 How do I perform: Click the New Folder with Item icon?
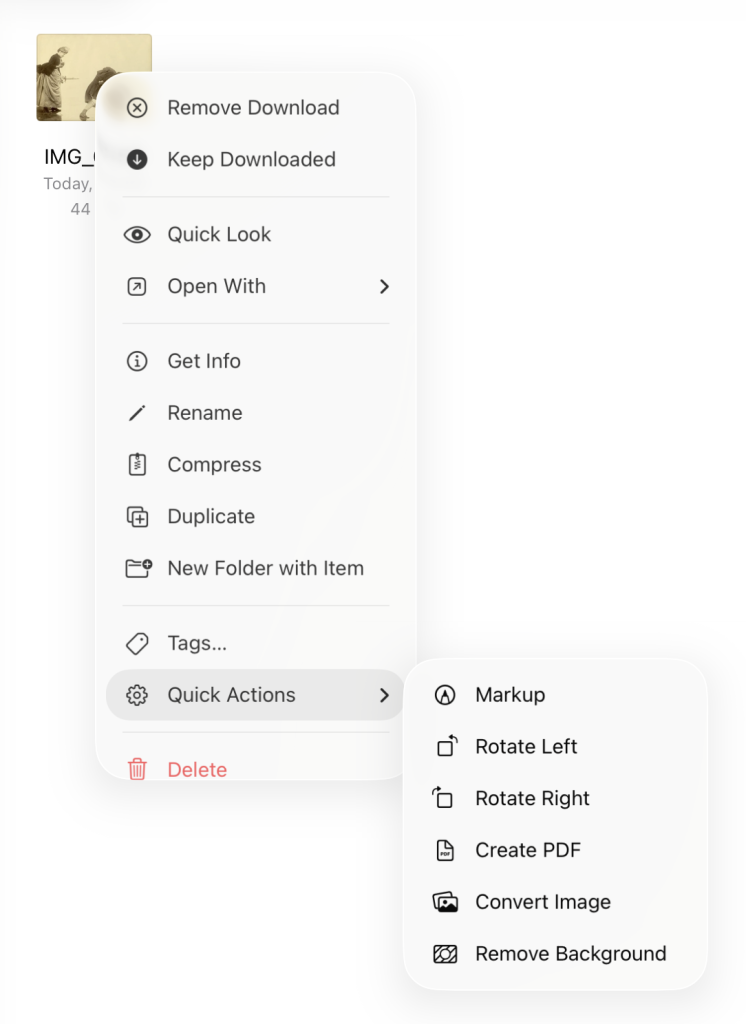tap(138, 569)
